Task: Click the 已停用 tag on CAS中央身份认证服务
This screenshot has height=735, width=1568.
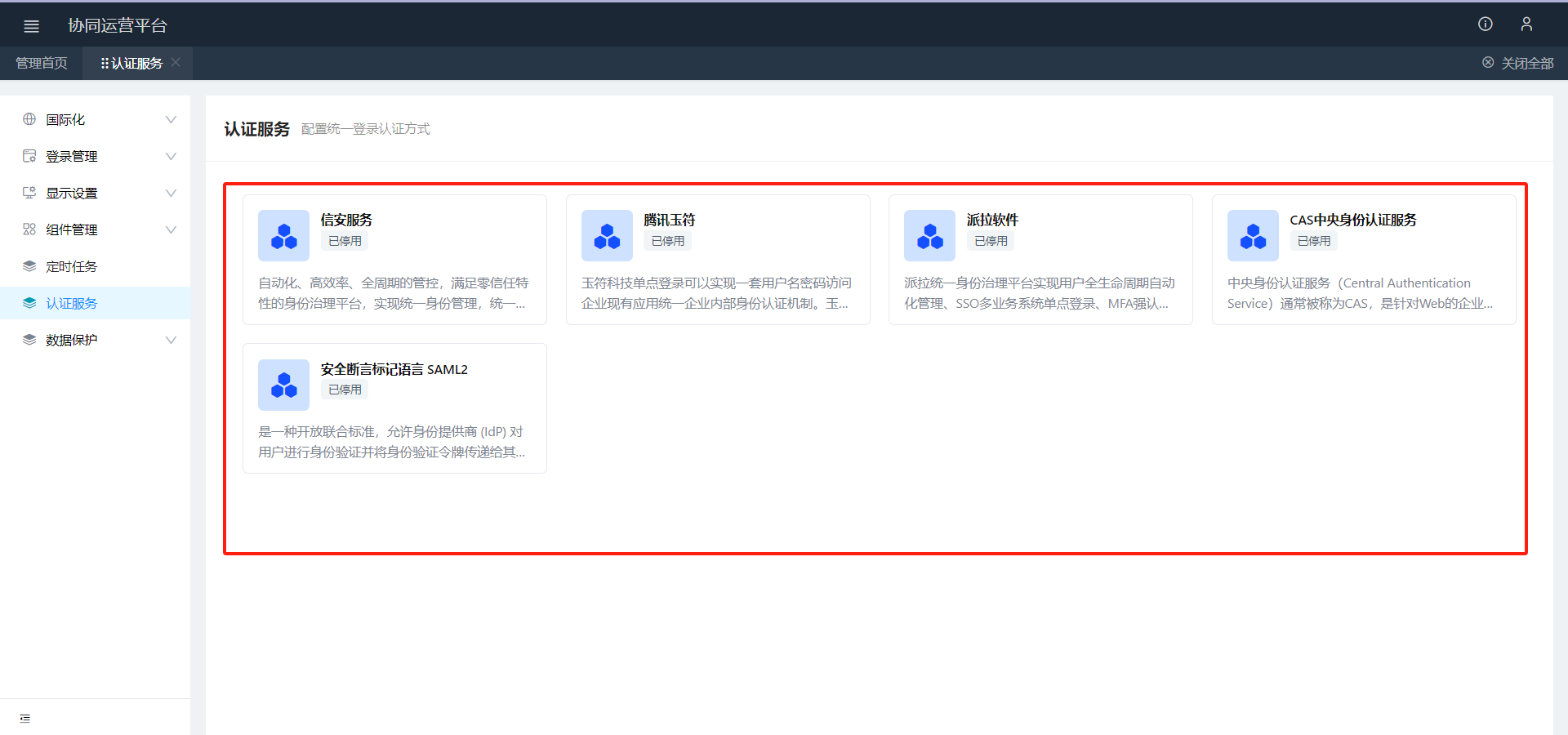Action: point(1314,241)
